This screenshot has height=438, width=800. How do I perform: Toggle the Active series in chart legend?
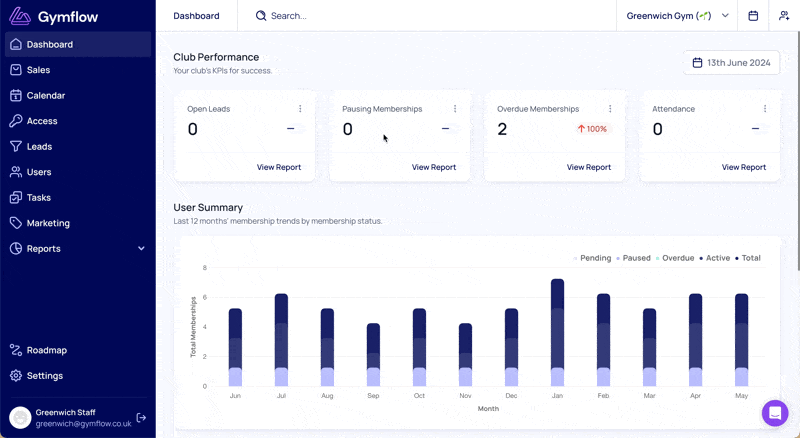(x=714, y=258)
